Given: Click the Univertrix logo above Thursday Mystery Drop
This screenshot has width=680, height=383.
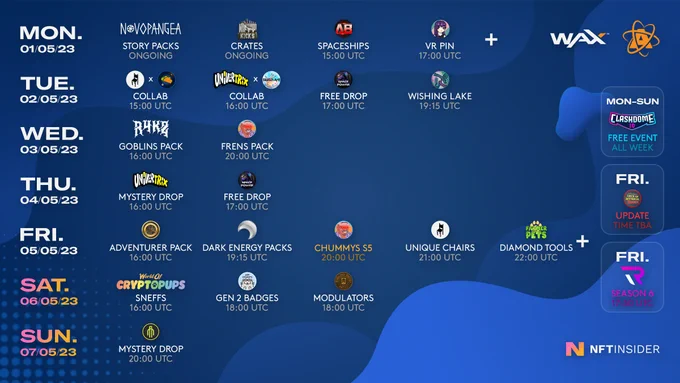Looking at the screenshot, I should coord(150,180).
